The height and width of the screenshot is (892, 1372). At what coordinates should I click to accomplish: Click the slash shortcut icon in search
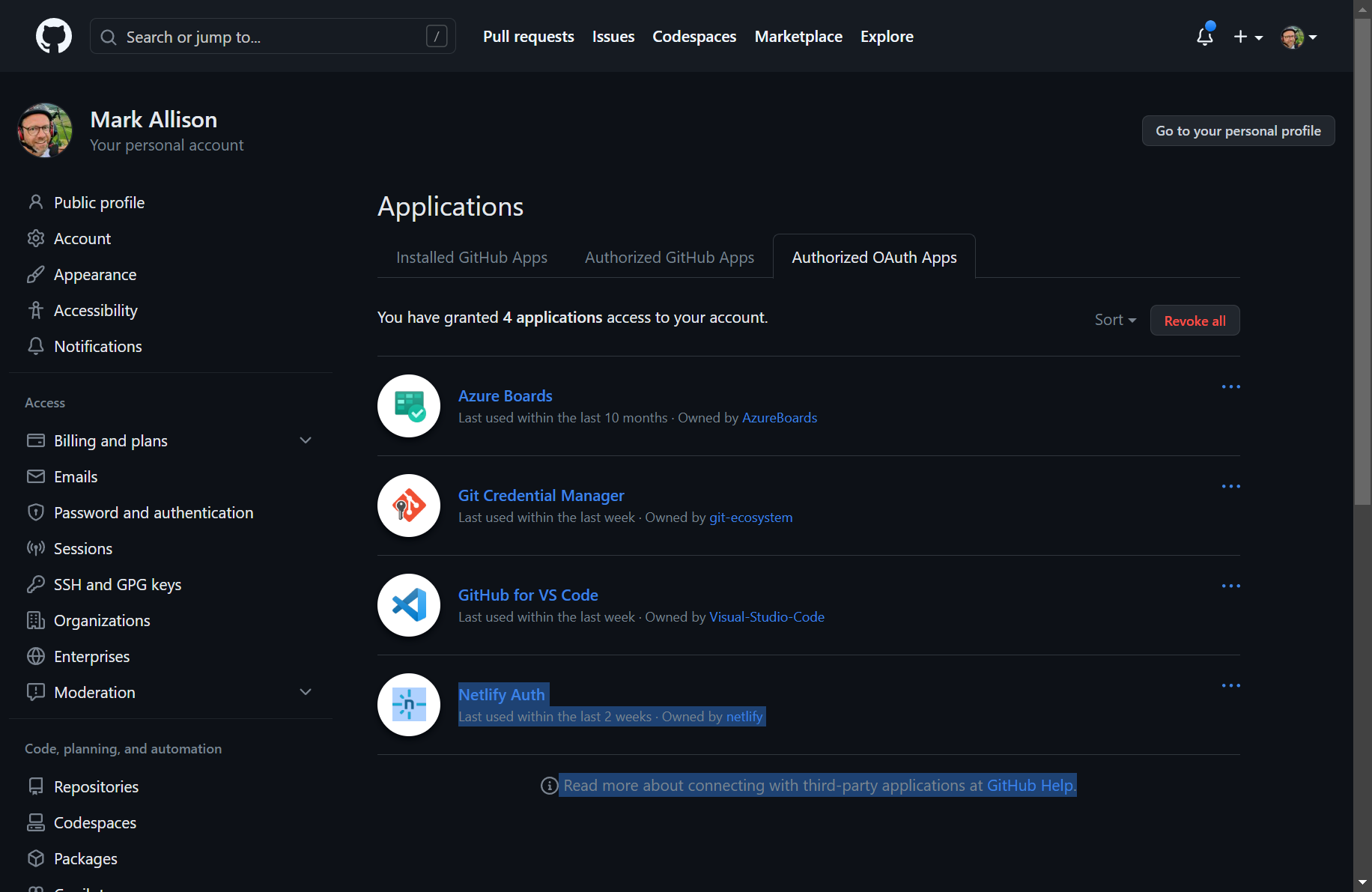coord(437,36)
